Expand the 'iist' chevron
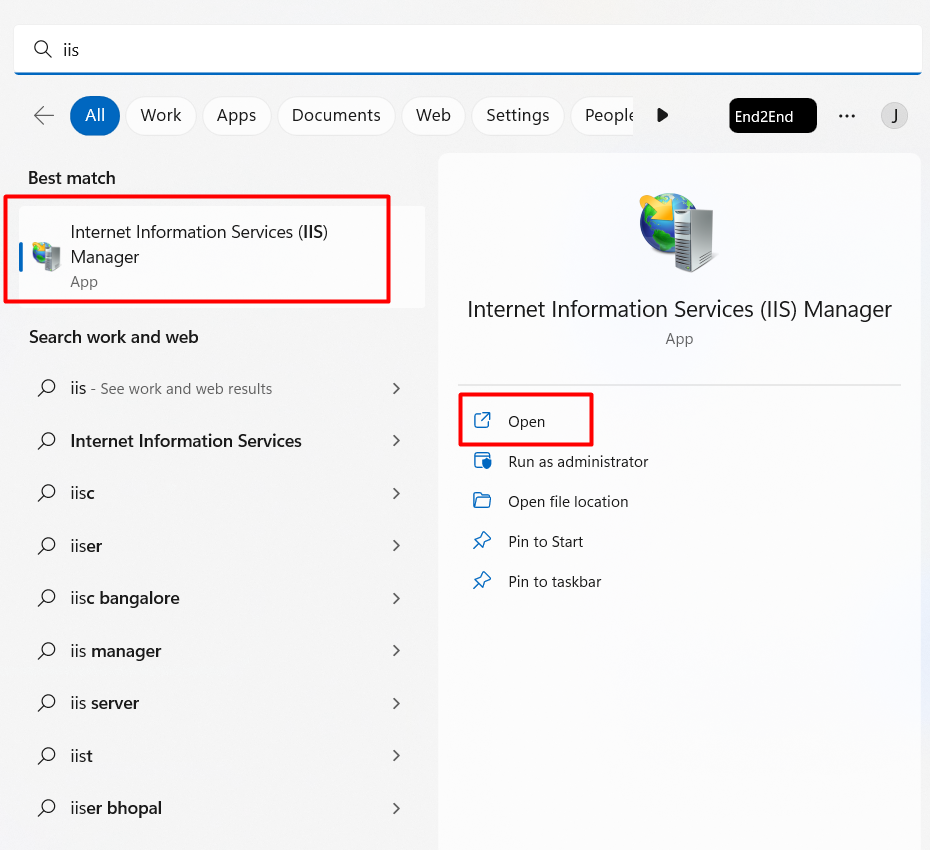The image size is (930, 850). point(396,756)
